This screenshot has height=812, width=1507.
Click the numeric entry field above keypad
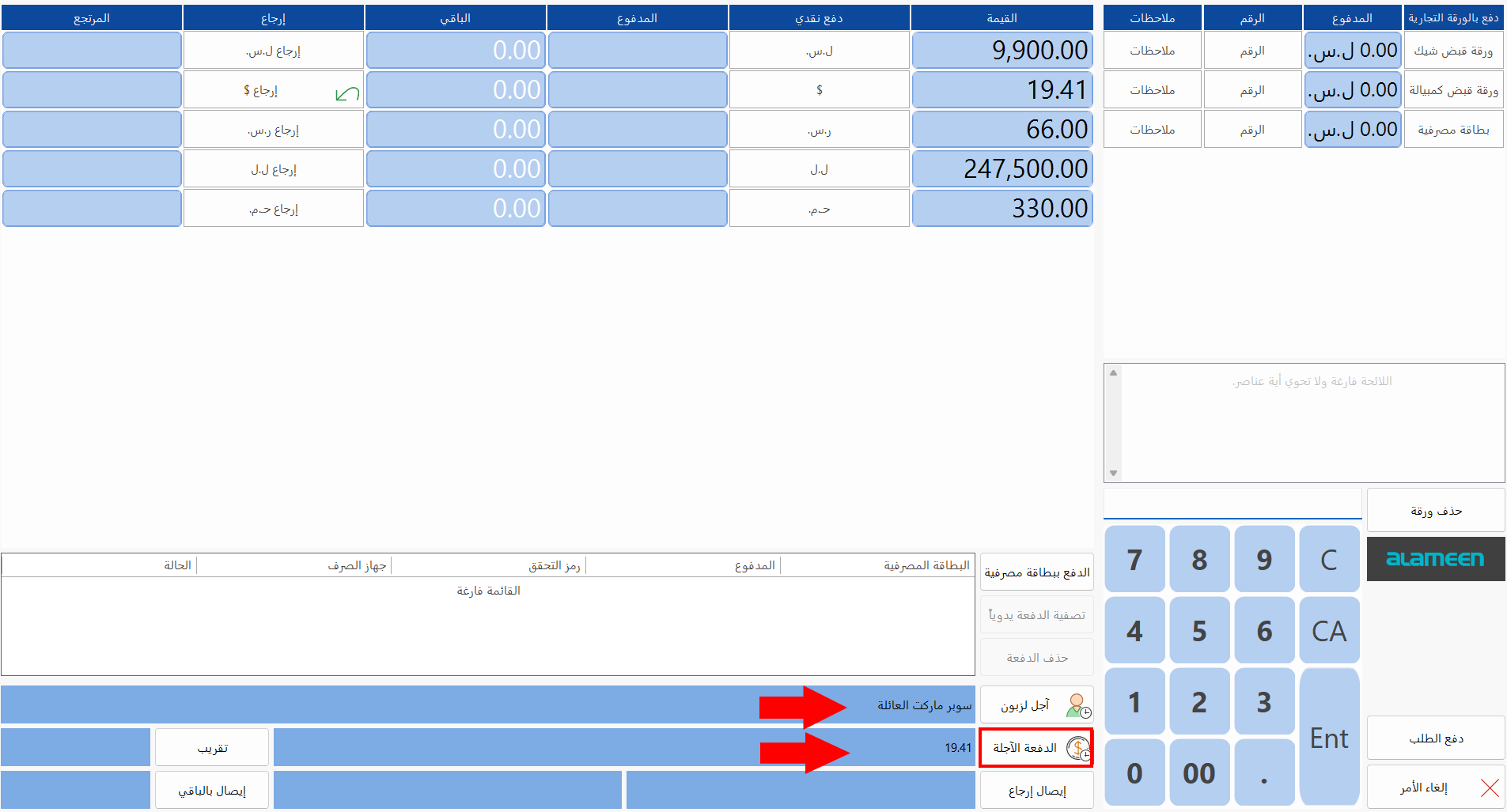[x=1232, y=504]
